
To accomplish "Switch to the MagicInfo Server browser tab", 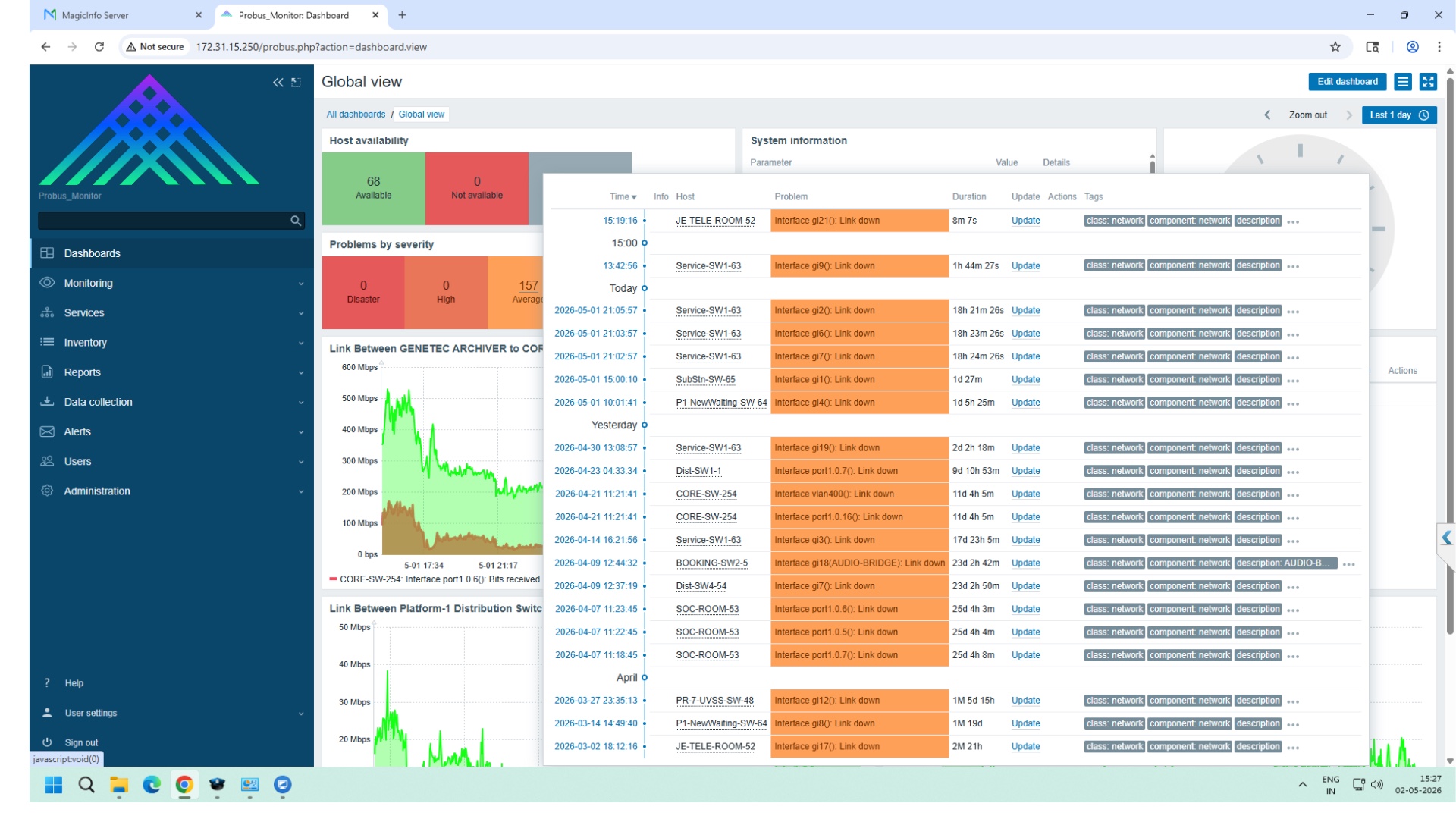I will click(x=121, y=15).
